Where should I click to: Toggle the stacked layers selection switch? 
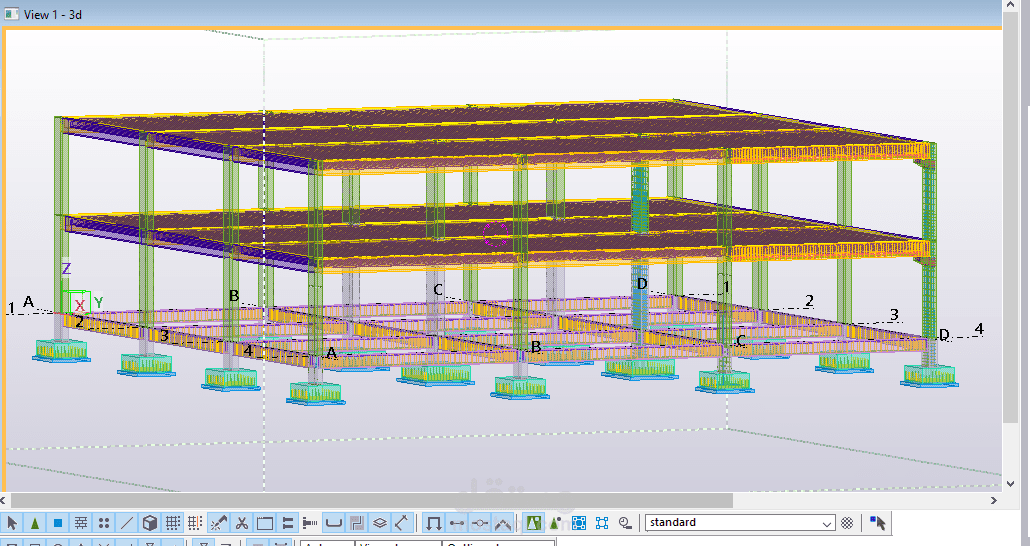coord(380,523)
